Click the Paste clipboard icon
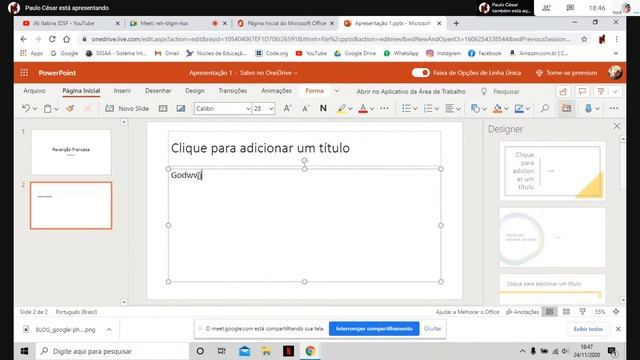The width and height of the screenshot is (640, 360). point(48,109)
